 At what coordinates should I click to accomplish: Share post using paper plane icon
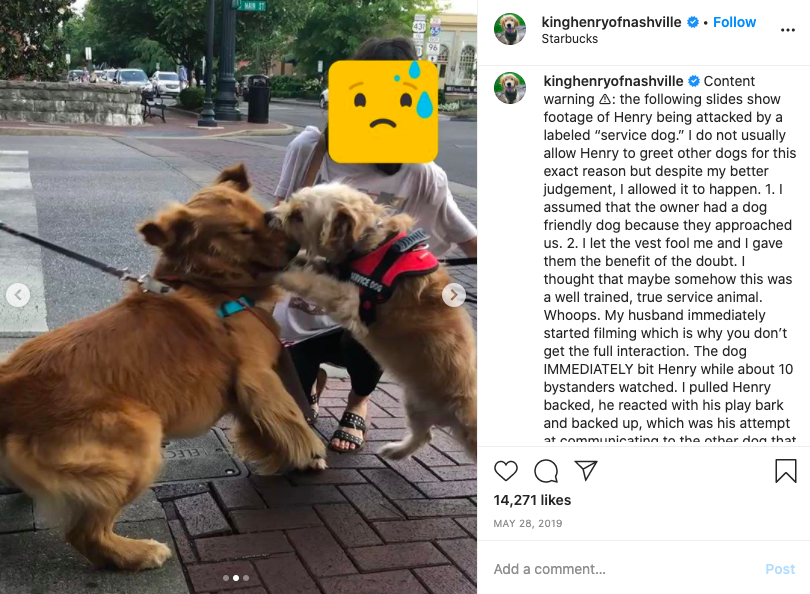point(586,470)
